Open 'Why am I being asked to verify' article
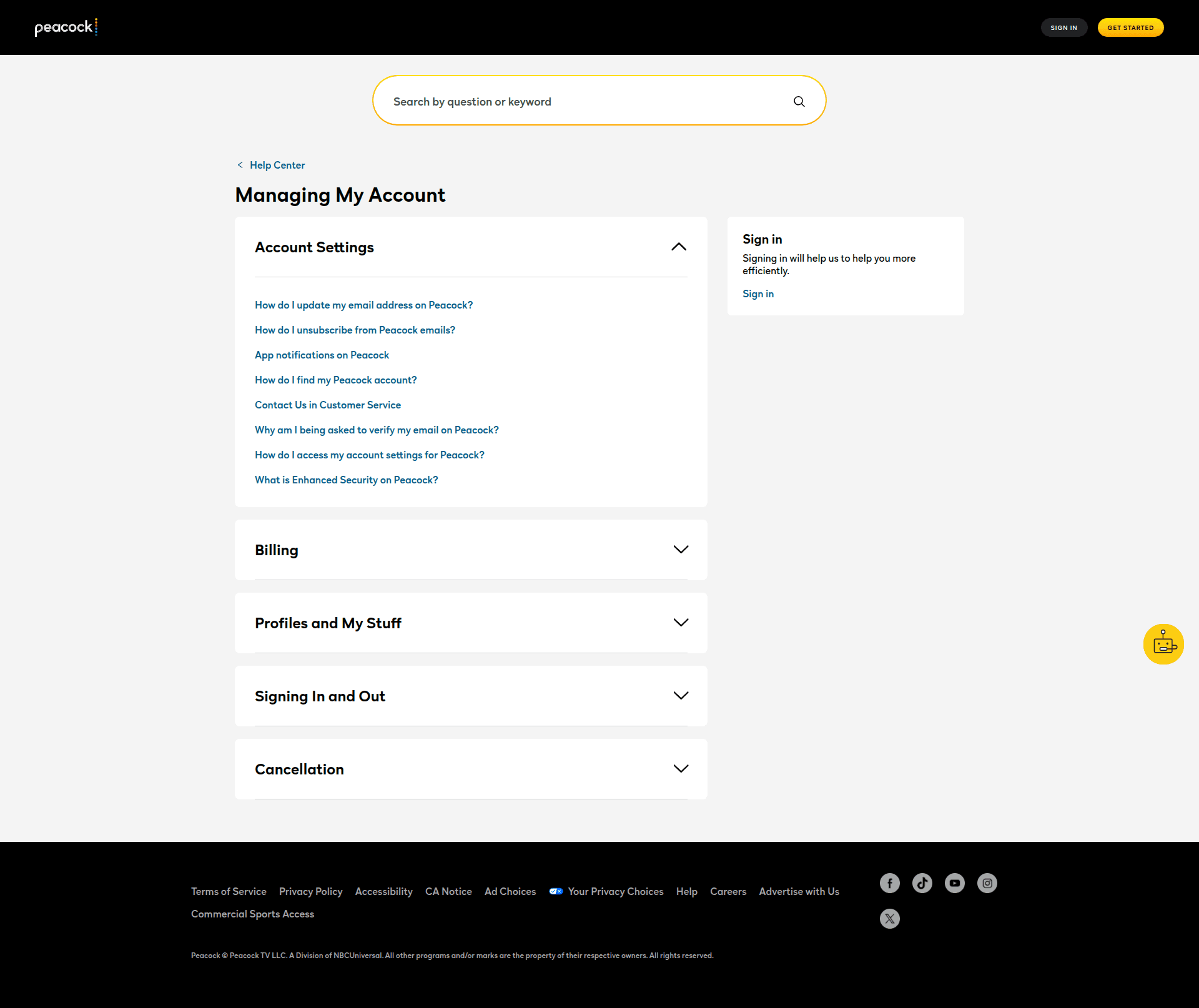1199x1008 pixels. (377, 430)
